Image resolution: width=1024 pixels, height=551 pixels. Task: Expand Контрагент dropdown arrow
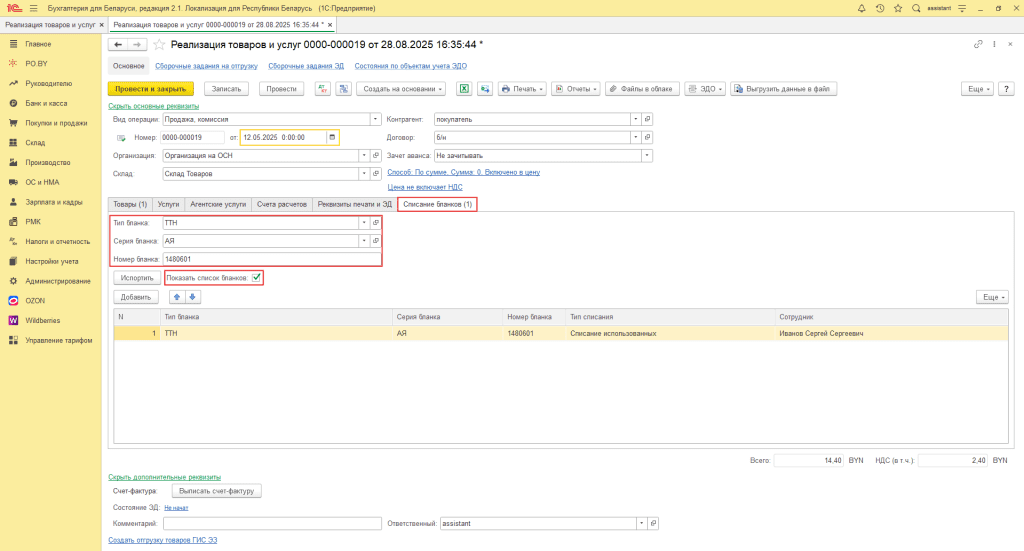coord(635,119)
